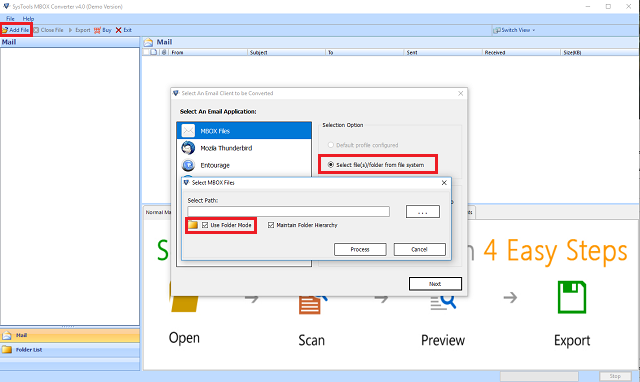Select MBOX Files in application list
The height and width of the screenshot is (382, 640).
(x=244, y=131)
